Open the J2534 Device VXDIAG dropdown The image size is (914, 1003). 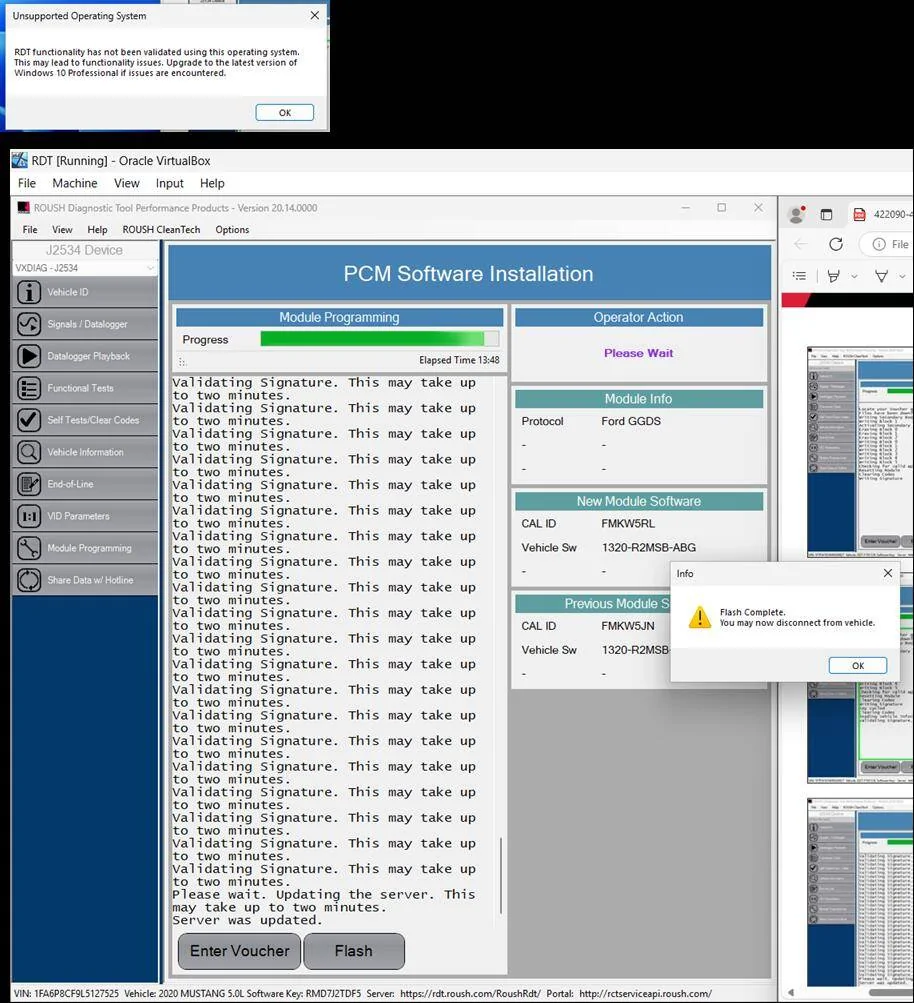(x=84, y=268)
